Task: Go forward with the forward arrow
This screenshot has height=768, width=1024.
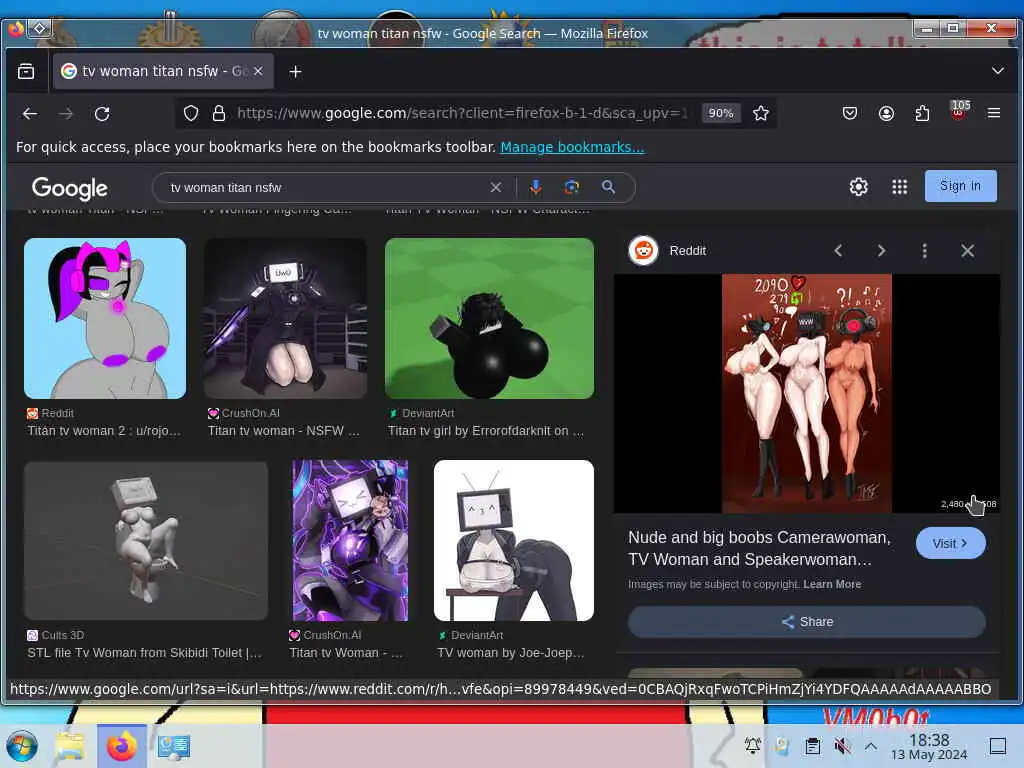Action: click(66, 114)
